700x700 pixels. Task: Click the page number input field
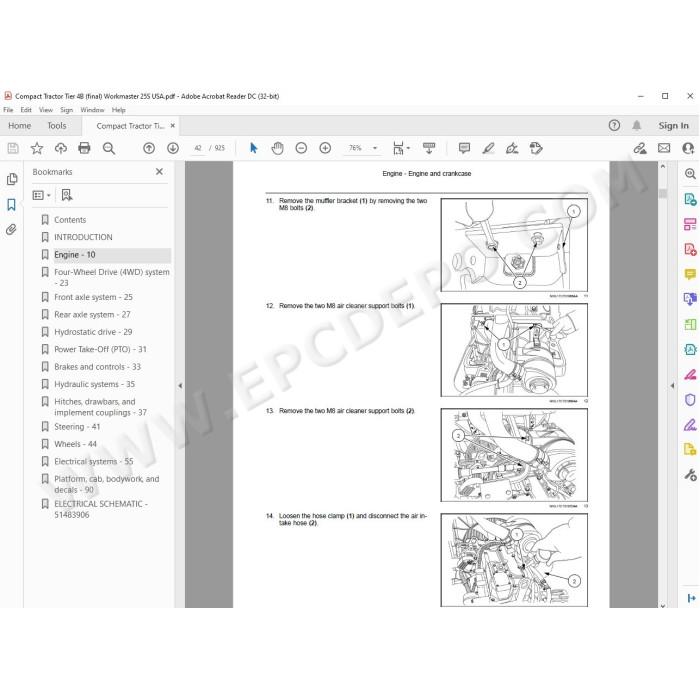tap(198, 148)
